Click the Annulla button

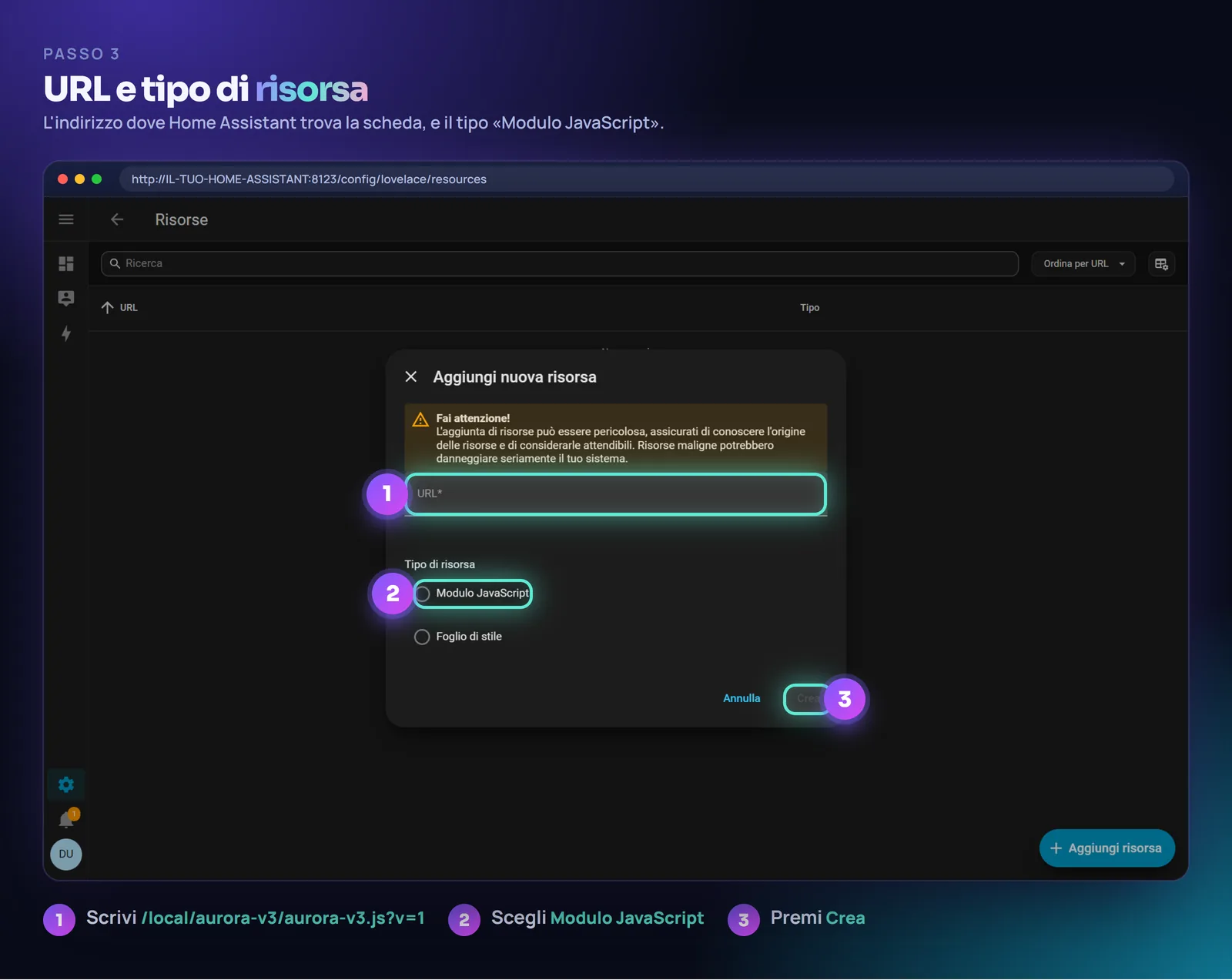tap(742, 698)
